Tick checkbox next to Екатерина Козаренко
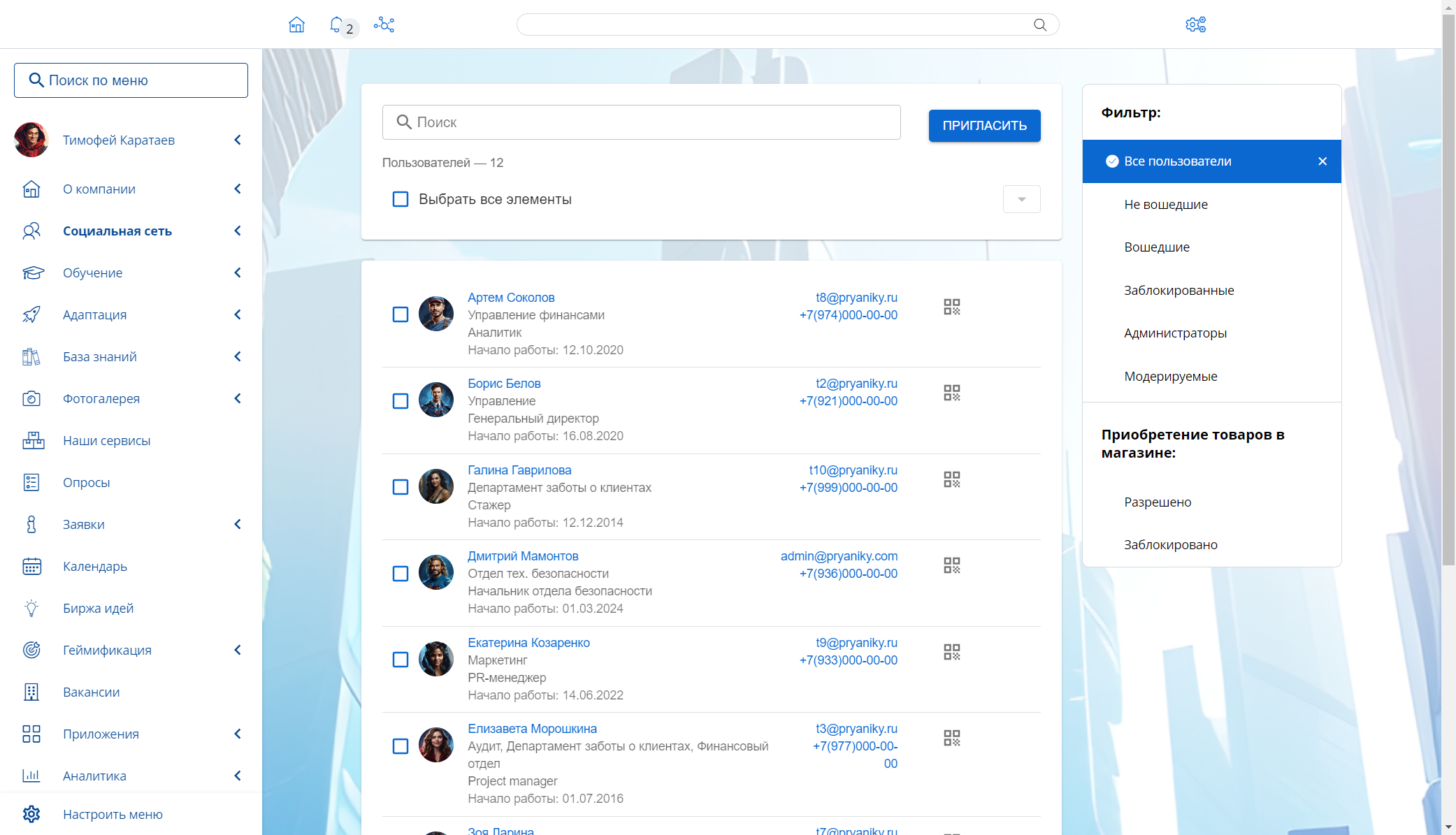Screen dimensions: 1456x835 pos(401,660)
